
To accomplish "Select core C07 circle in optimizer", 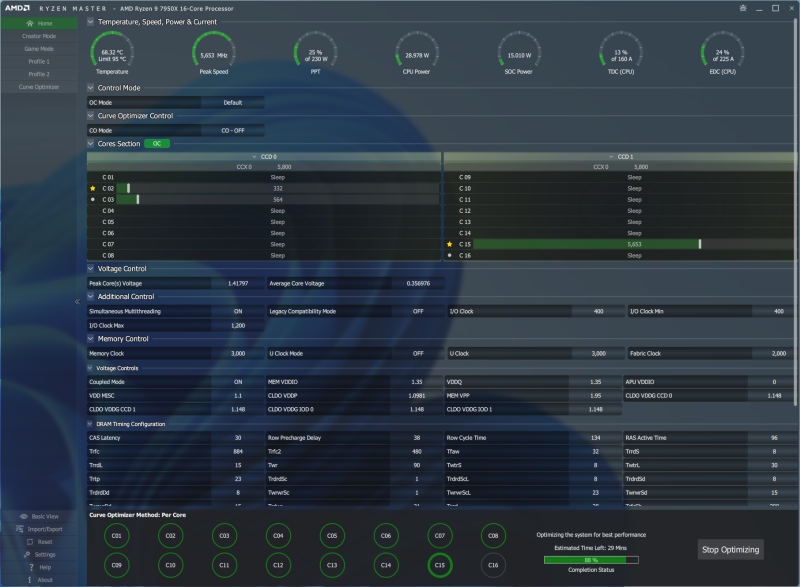I will [440, 536].
